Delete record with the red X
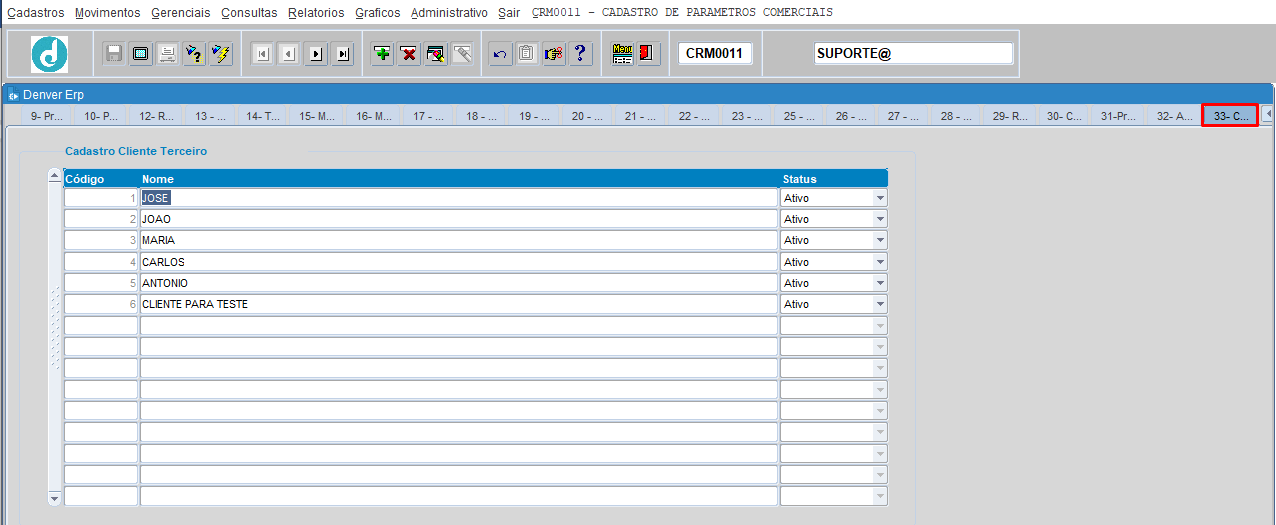This screenshot has height=525, width=1276. tap(409, 54)
